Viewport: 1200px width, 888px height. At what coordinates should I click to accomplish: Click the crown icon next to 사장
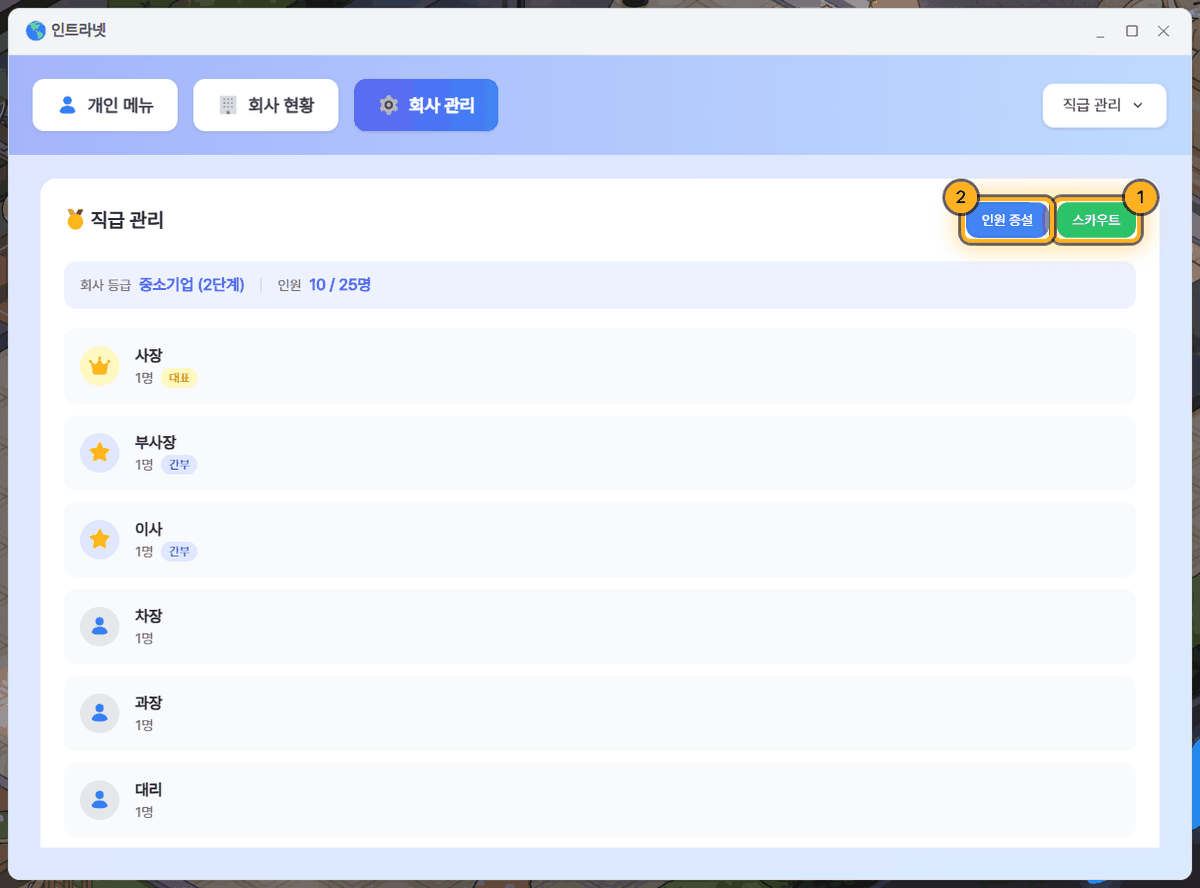pos(99,366)
